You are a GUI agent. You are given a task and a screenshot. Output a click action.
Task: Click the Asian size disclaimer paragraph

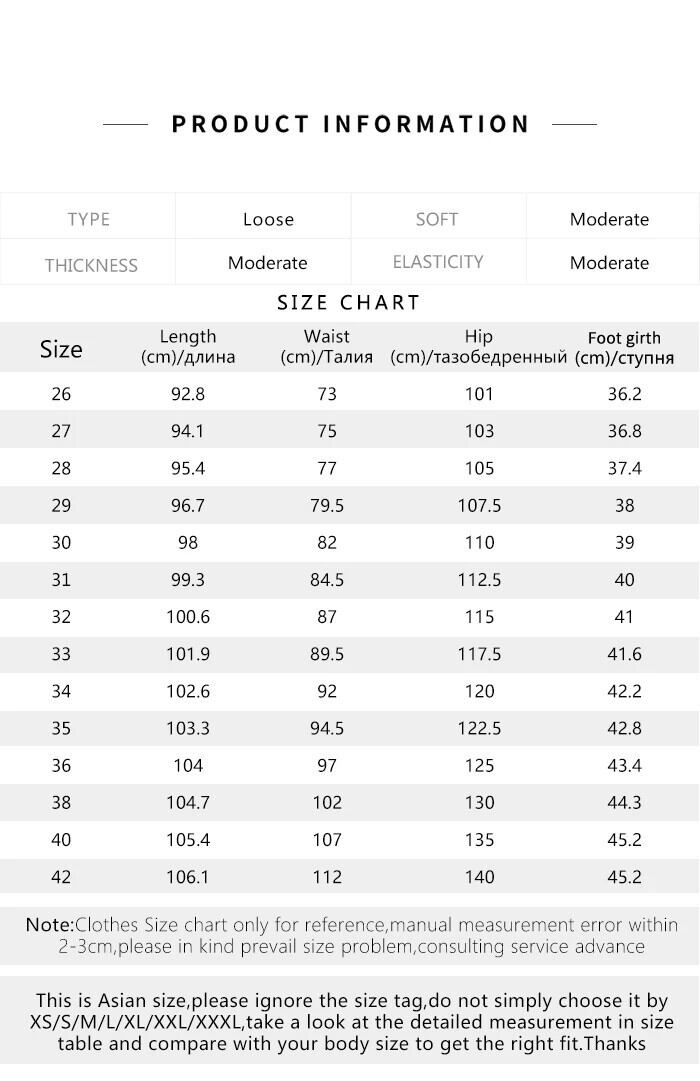350,1021
